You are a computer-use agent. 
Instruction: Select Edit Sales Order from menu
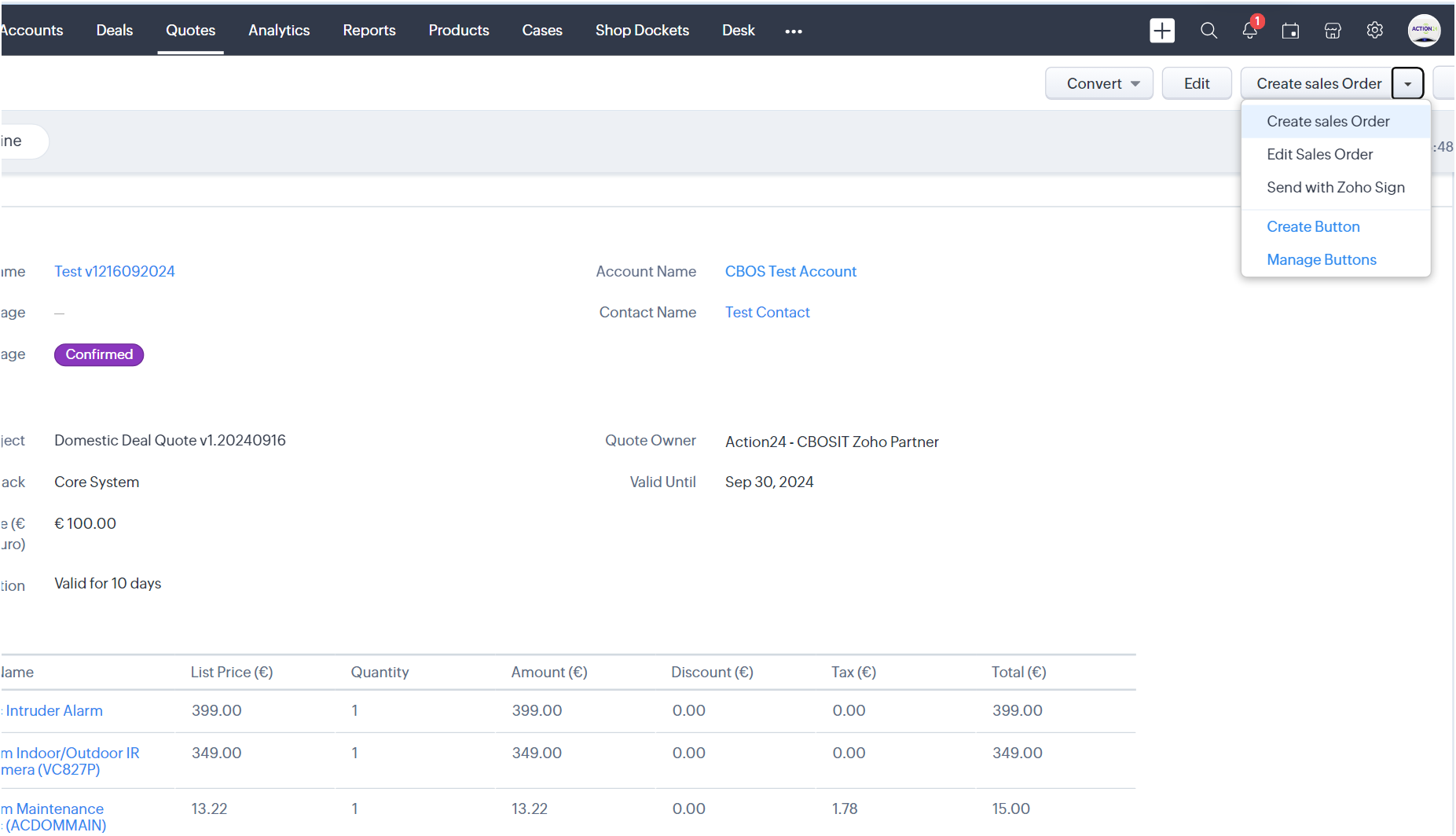[1319, 155]
